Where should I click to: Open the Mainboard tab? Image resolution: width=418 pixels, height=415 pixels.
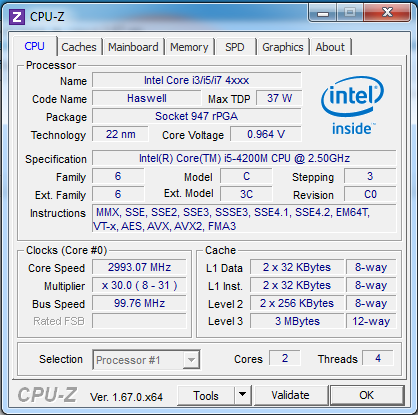tap(133, 47)
